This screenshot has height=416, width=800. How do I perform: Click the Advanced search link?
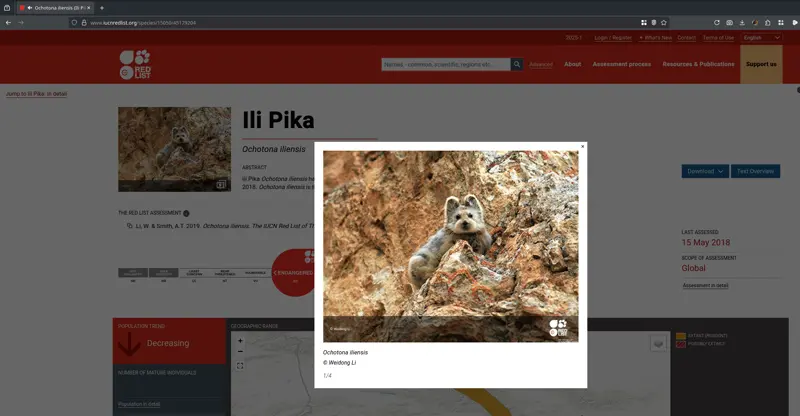click(541, 64)
